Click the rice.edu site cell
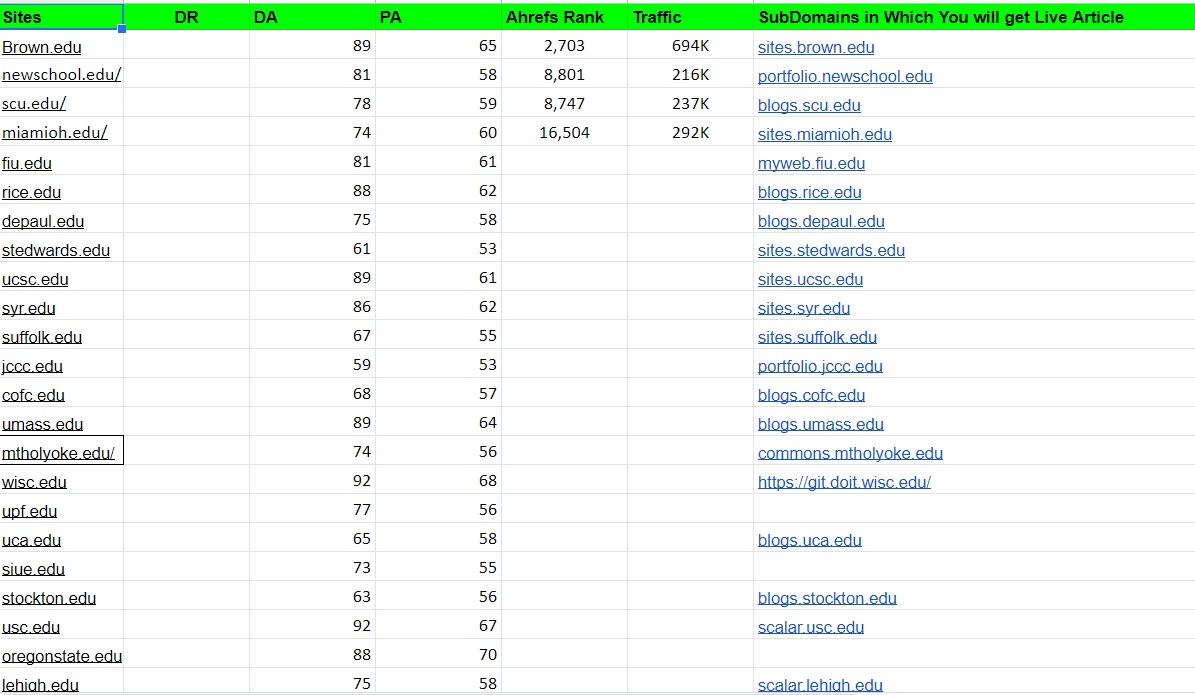The image size is (1195, 695). click(61, 191)
